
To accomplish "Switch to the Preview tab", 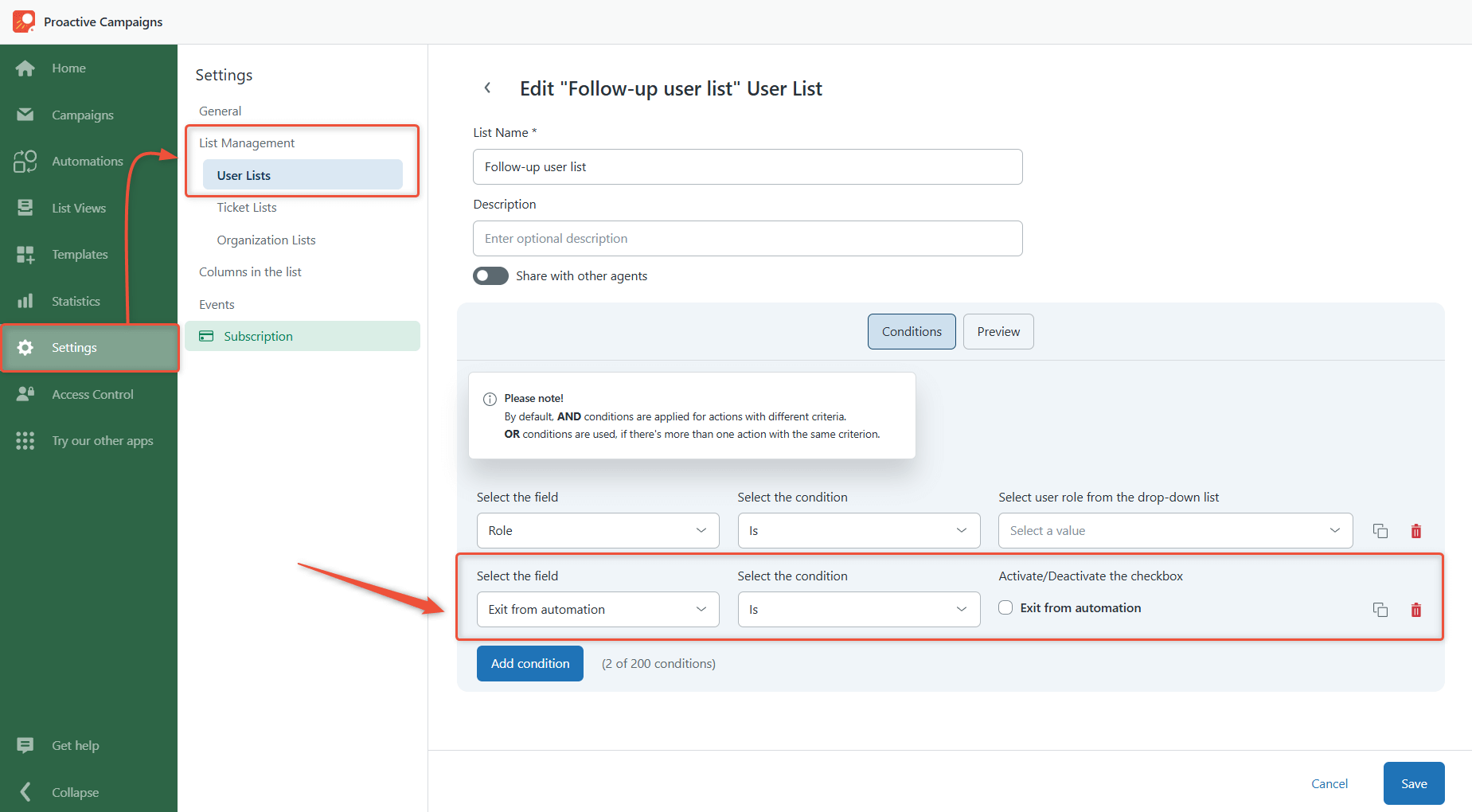I will pyautogui.click(x=998, y=331).
